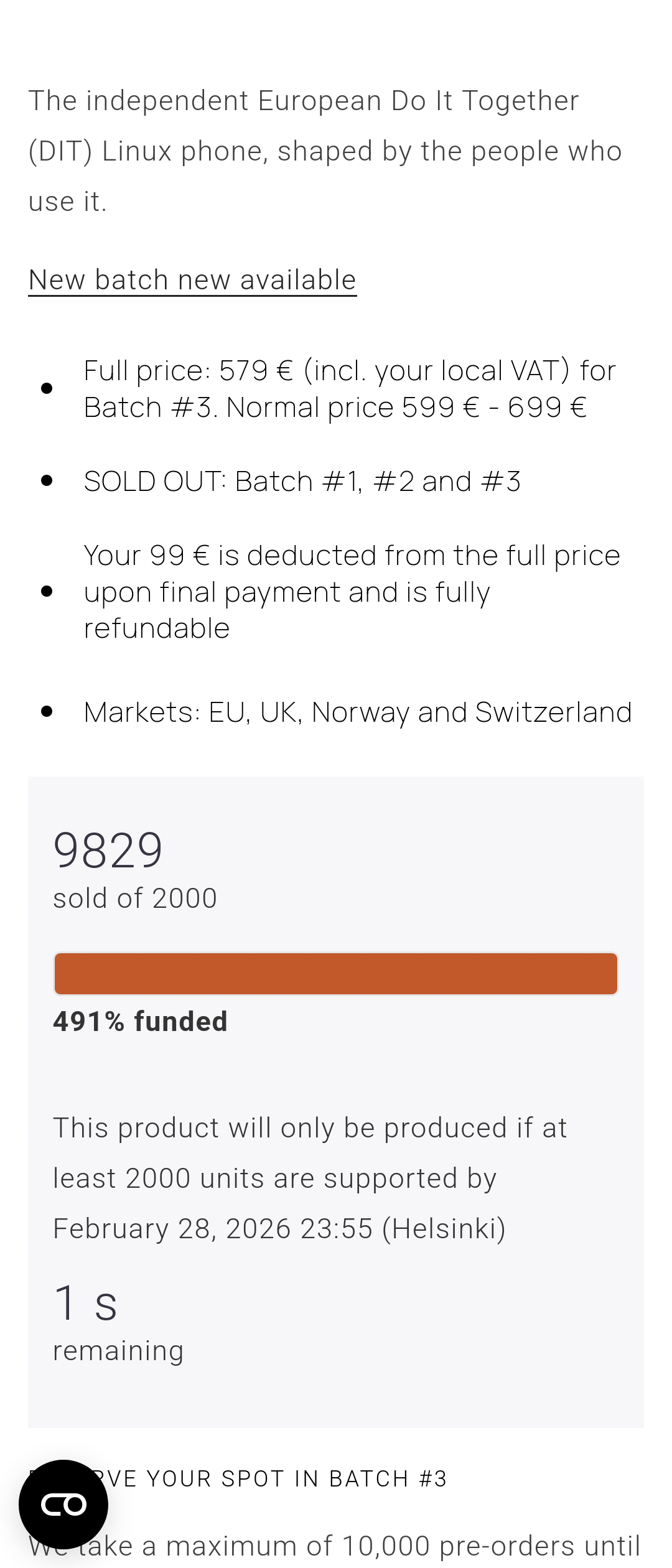Click the bullet dot beside 'SOLD OUT'
Viewport: 672px width, 1568px height.
click(47, 480)
